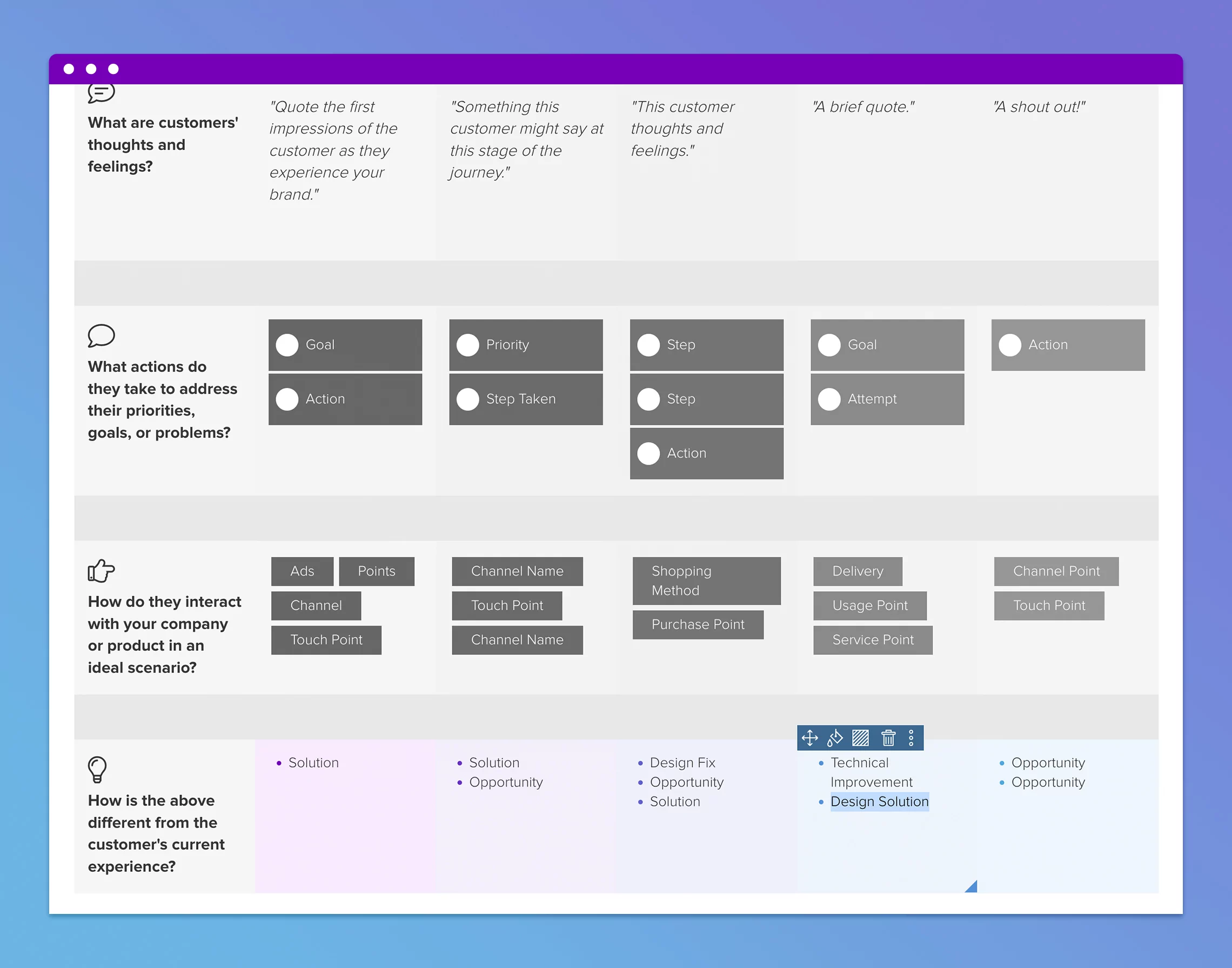Delete the note using the trash icon
Image resolution: width=1232 pixels, height=968 pixels.
pos(888,738)
